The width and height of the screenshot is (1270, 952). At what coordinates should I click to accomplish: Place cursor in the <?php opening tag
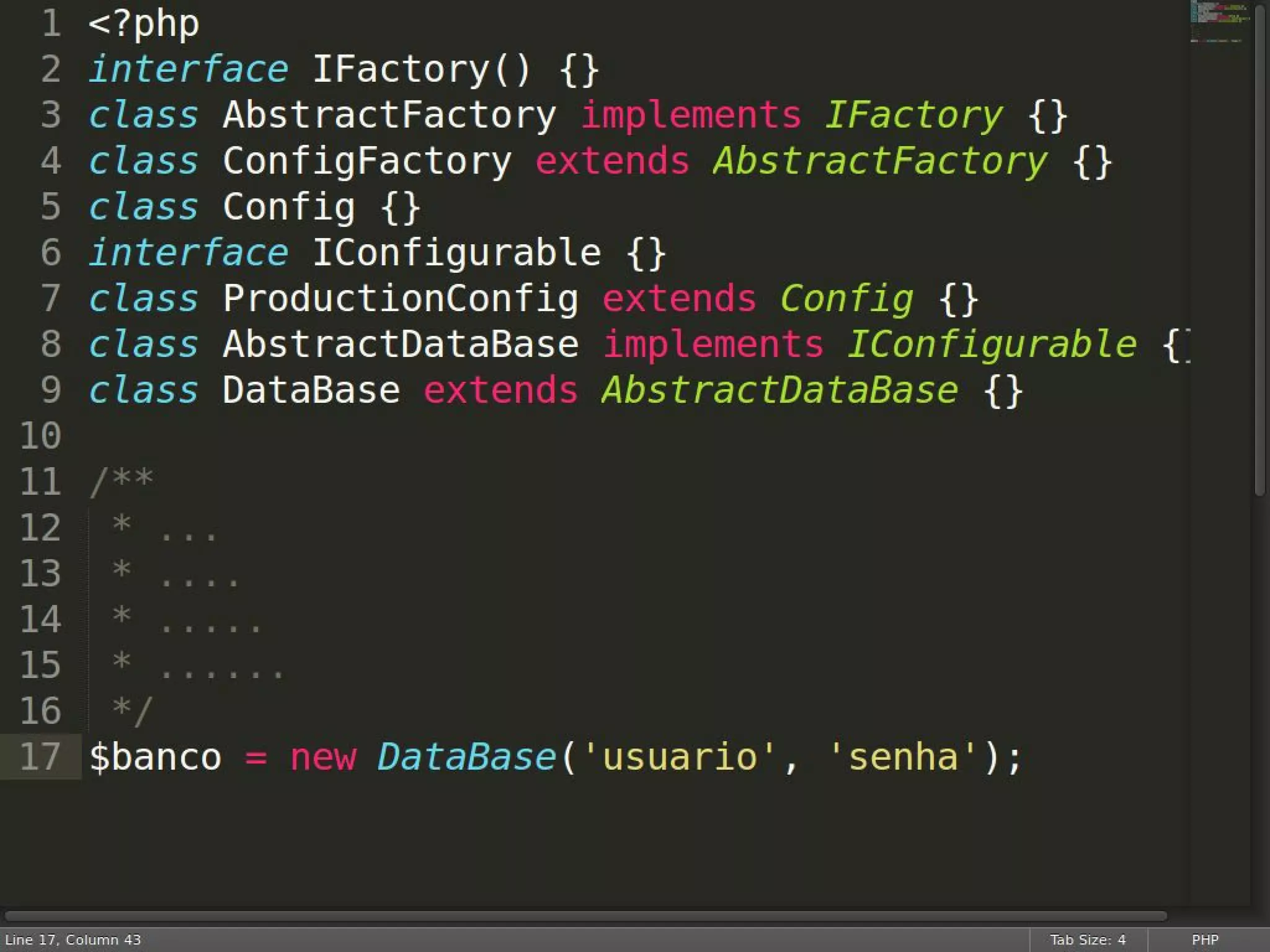[x=144, y=24]
